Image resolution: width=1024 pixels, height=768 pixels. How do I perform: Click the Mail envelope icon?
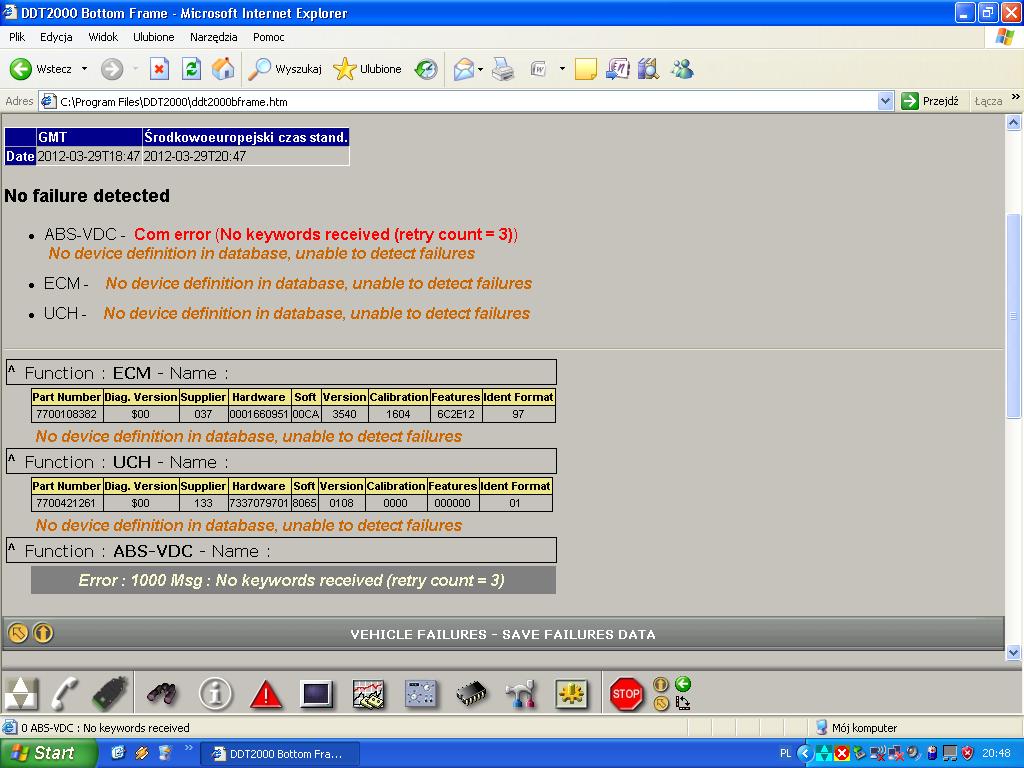pyautogui.click(x=463, y=69)
